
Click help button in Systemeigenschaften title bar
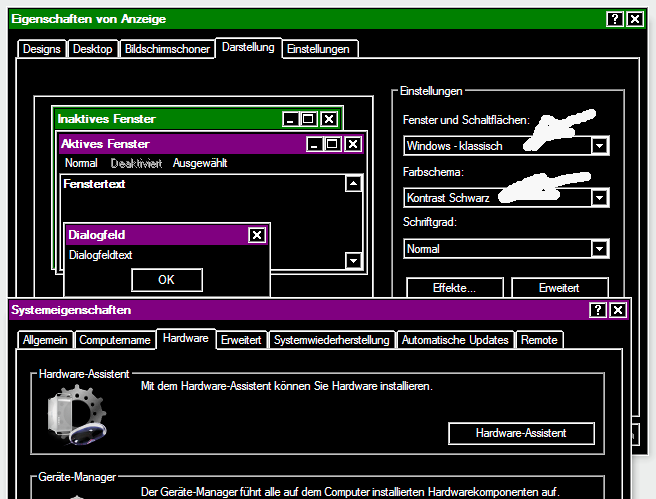597,310
